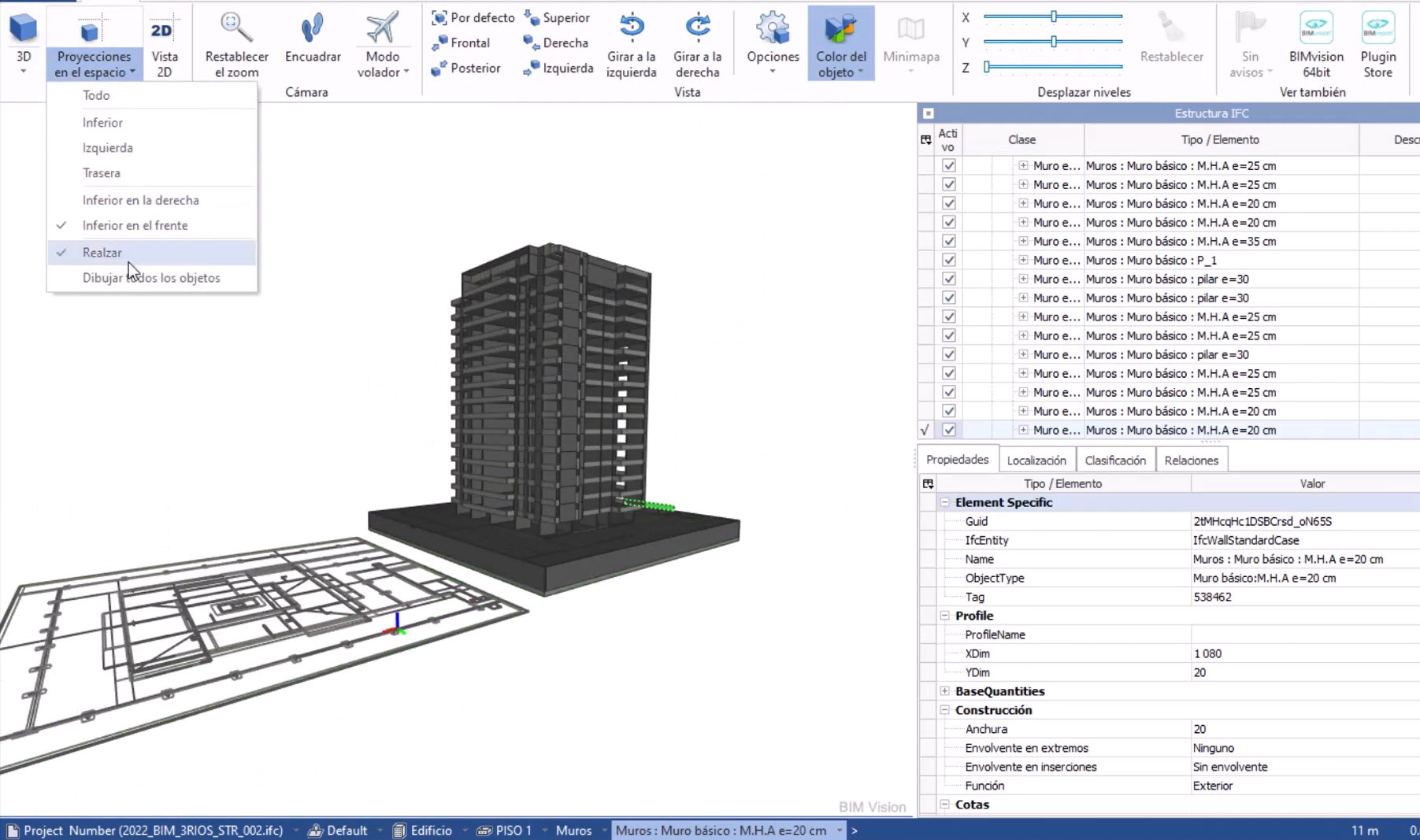
Task: Switch to the Relaciones tab
Action: pos(1191,460)
